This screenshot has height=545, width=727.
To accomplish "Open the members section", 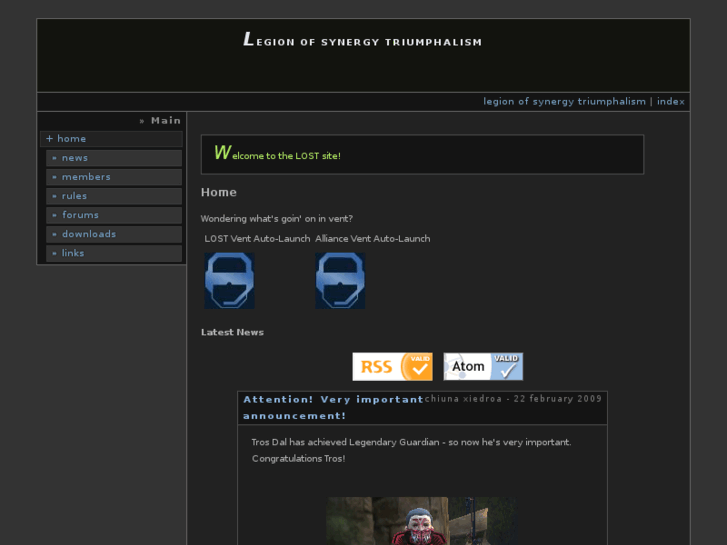I will [x=114, y=177].
